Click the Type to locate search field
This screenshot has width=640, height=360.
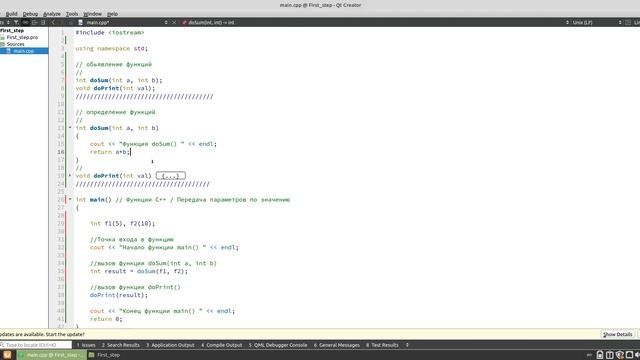tap(36, 345)
